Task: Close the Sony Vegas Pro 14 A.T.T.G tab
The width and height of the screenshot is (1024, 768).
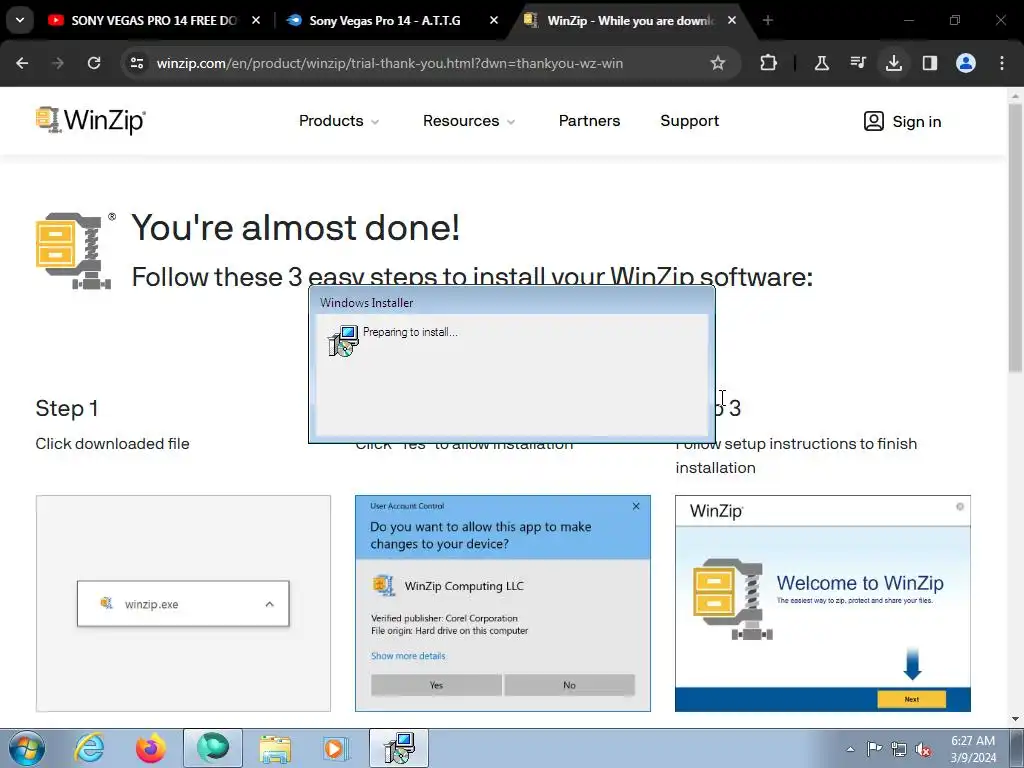Action: click(494, 21)
